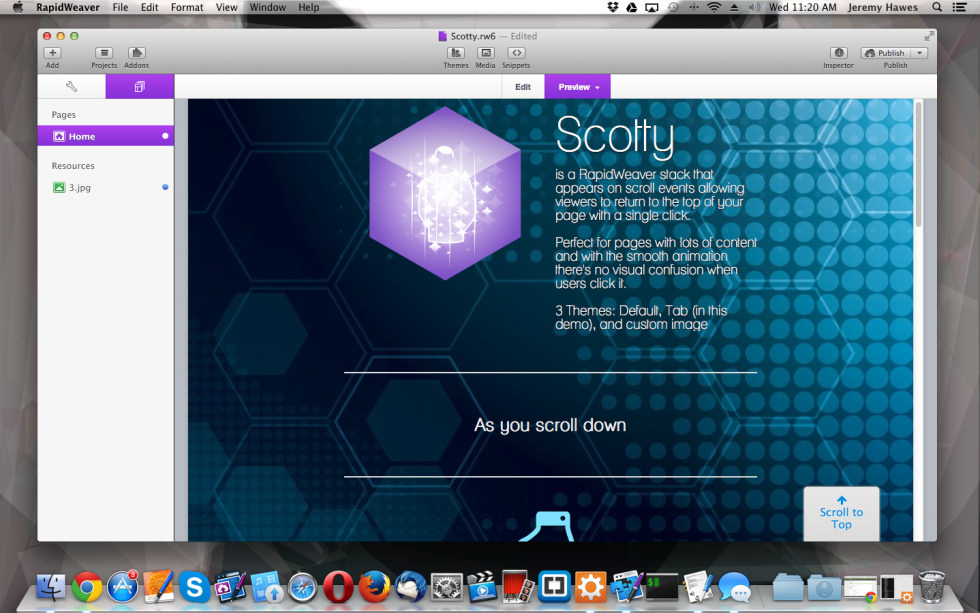
Task: Click the Scroll to Top button
Action: (841, 514)
